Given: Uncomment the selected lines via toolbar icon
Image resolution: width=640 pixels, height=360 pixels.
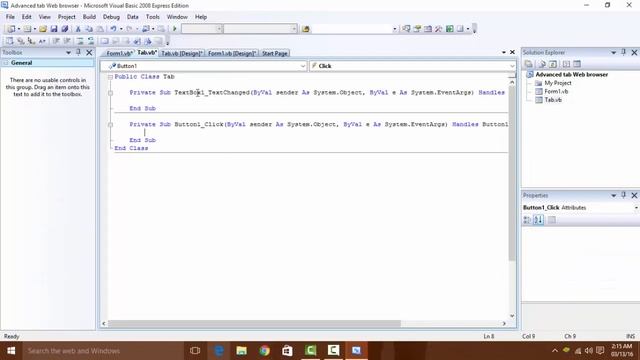Looking at the screenshot, I should (x=91, y=41).
